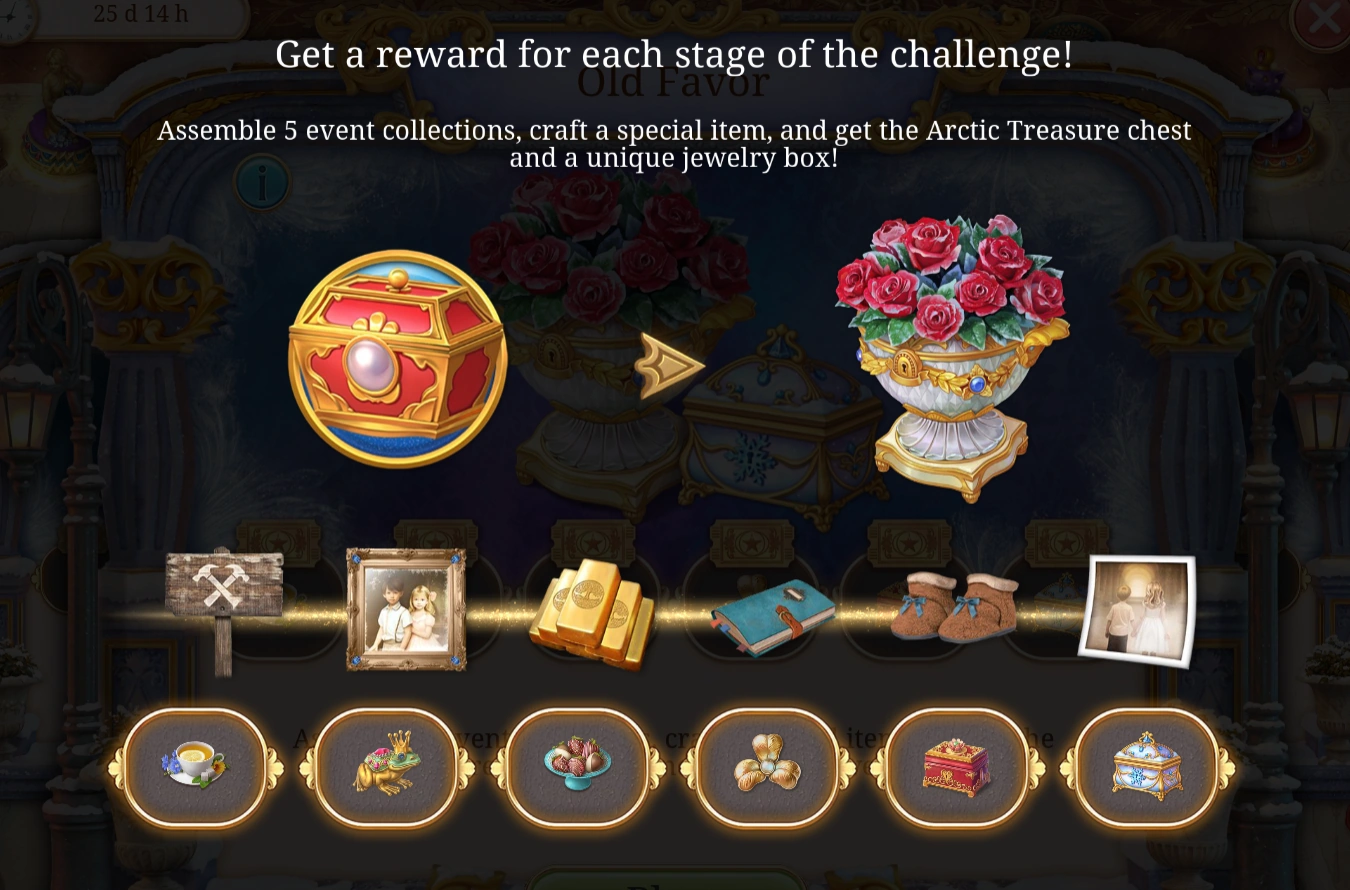Image resolution: width=1350 pixels, height=890 pixels.
Task: Select the stack of gold bars
Action: 592,612
